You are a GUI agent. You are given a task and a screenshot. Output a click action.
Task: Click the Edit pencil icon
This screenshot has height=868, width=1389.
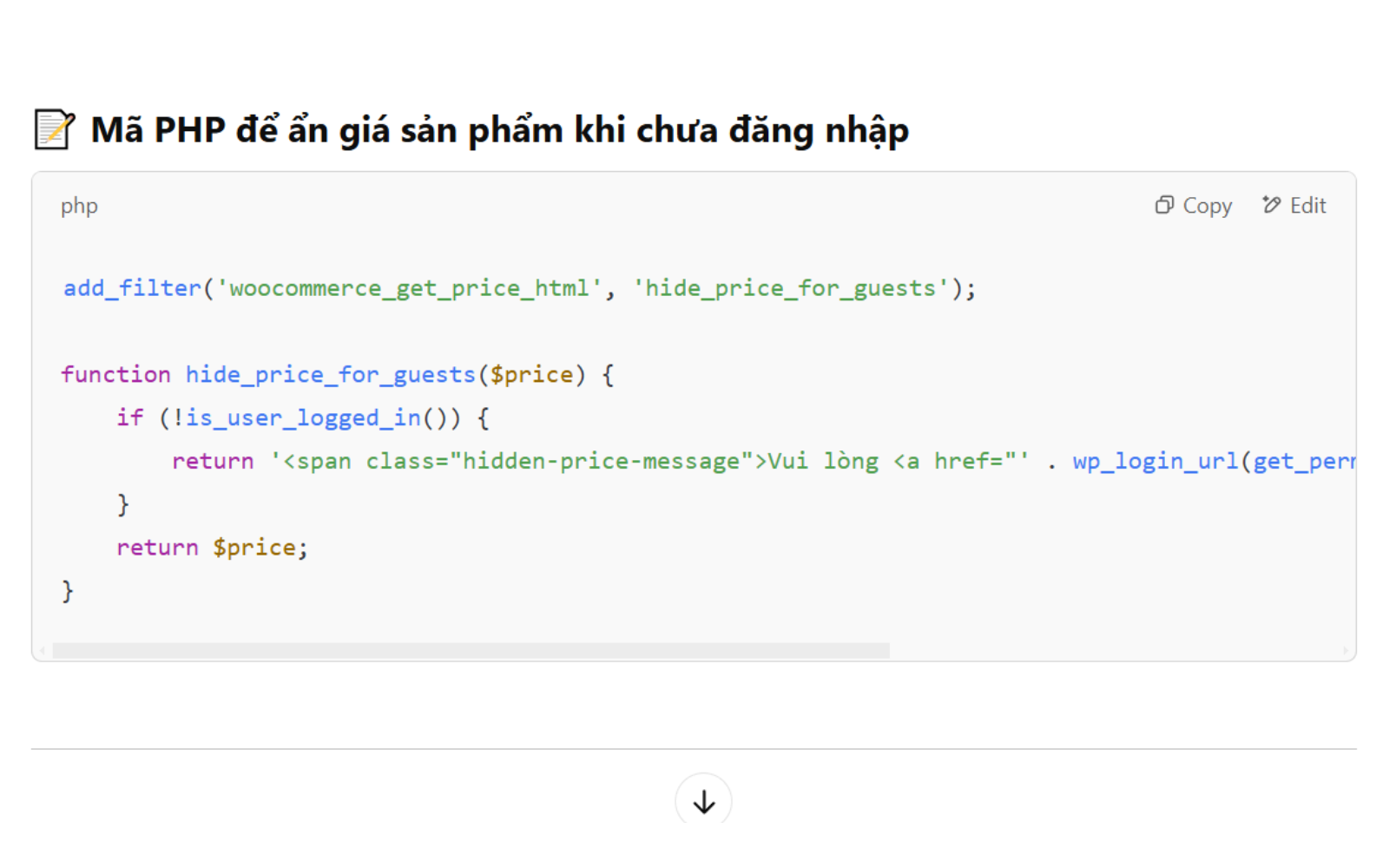coord(1272,205)
